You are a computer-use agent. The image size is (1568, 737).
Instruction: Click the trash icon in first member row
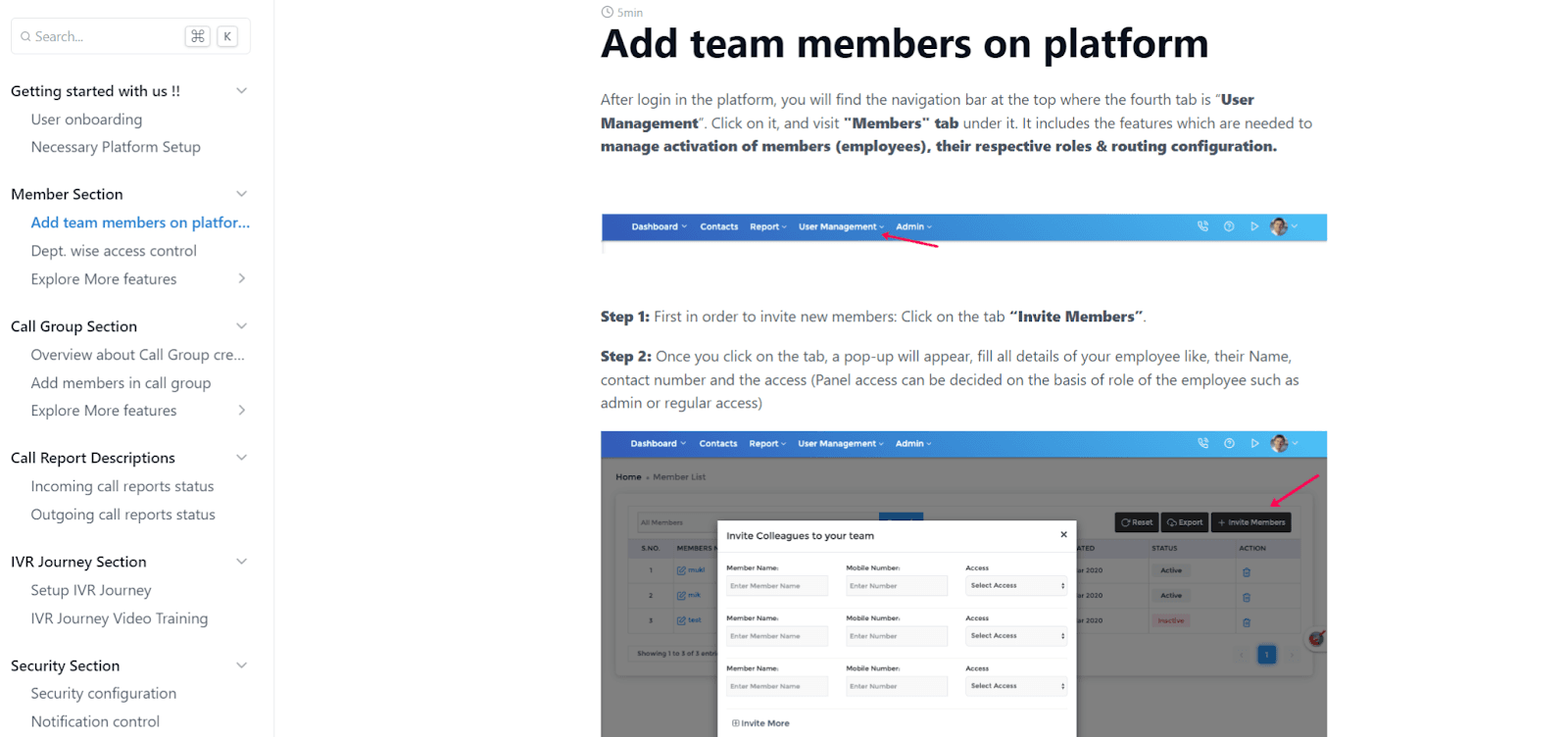tap(1246, 571)
